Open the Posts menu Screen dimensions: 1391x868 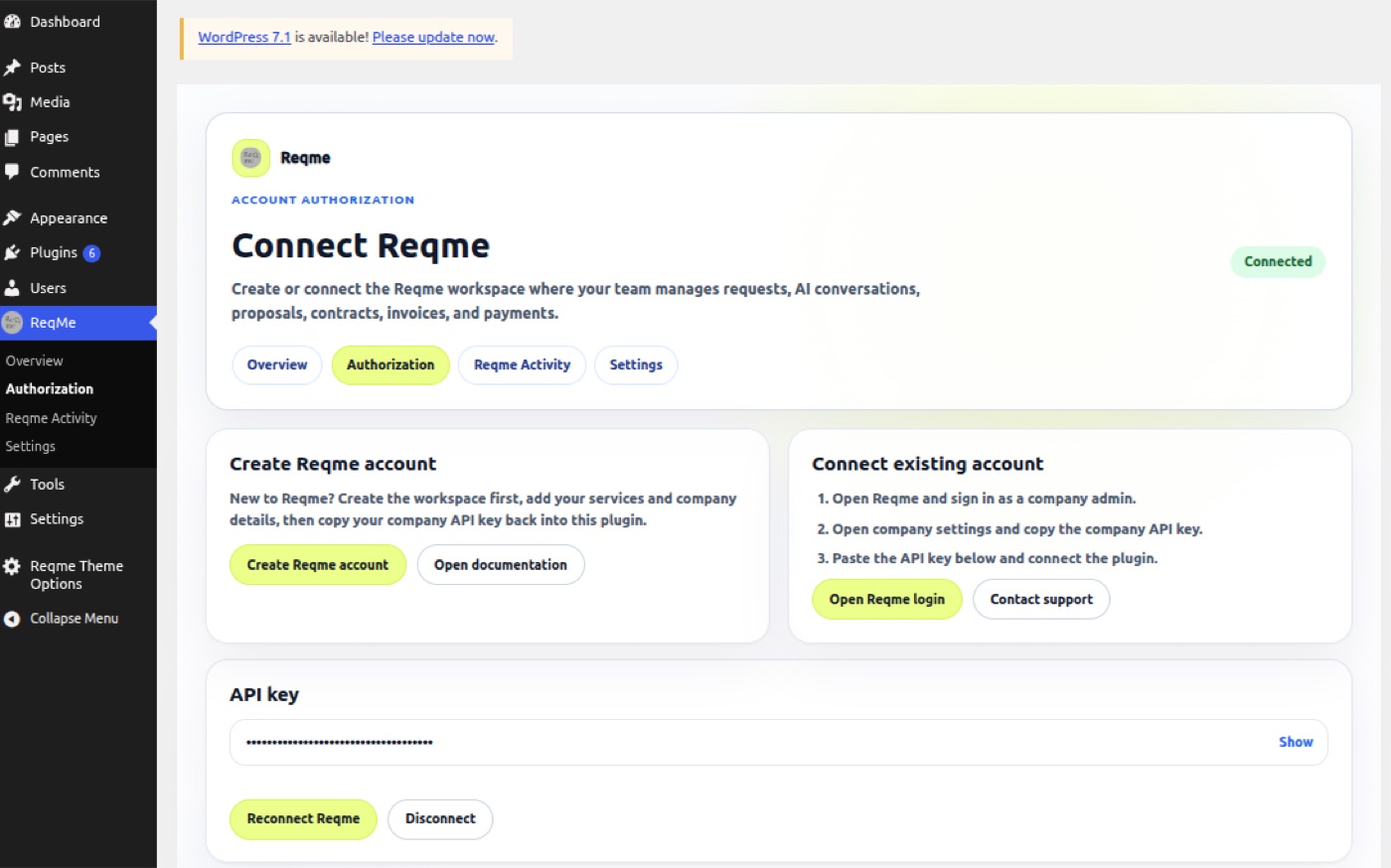(x=78, y=68)
